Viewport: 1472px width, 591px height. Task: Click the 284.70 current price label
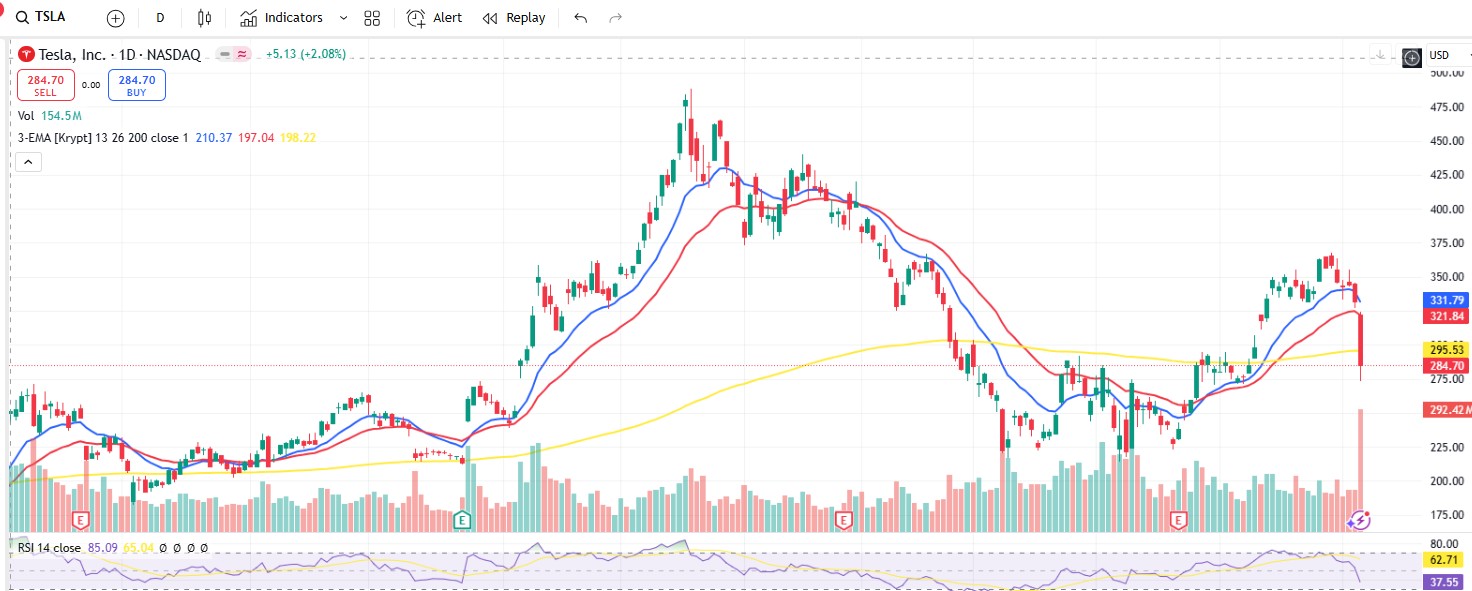(x=1446, y=365)
